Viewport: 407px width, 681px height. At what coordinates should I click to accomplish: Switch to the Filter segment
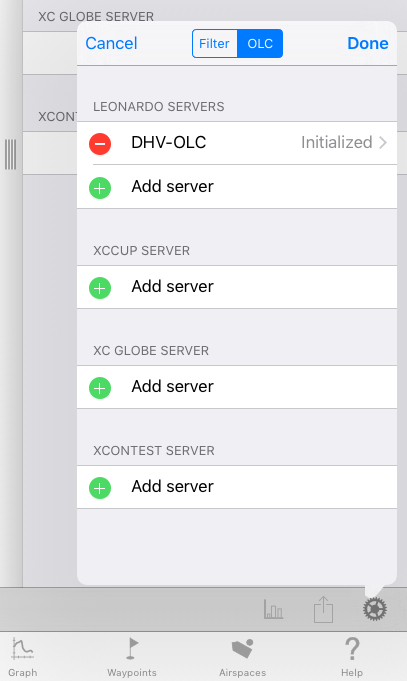[215, 43]
